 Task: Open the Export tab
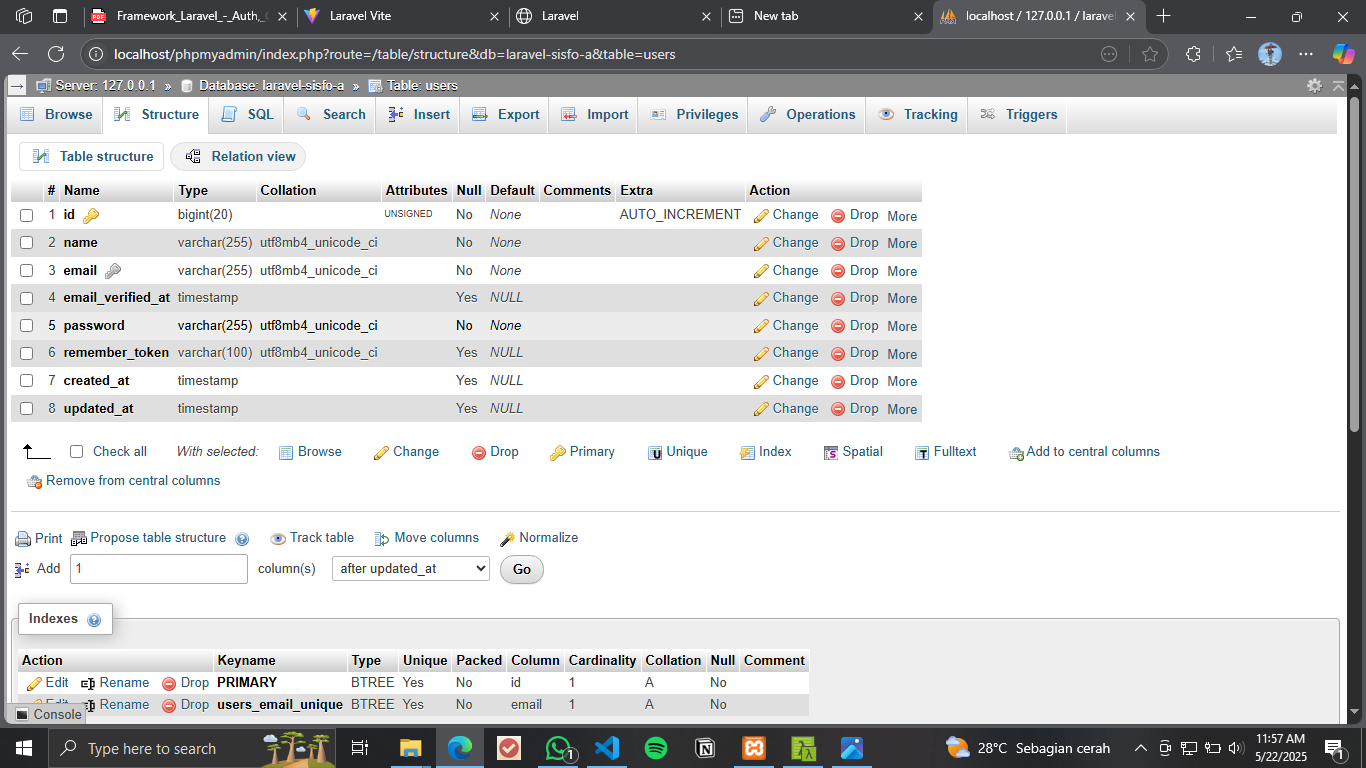point(506,115)
